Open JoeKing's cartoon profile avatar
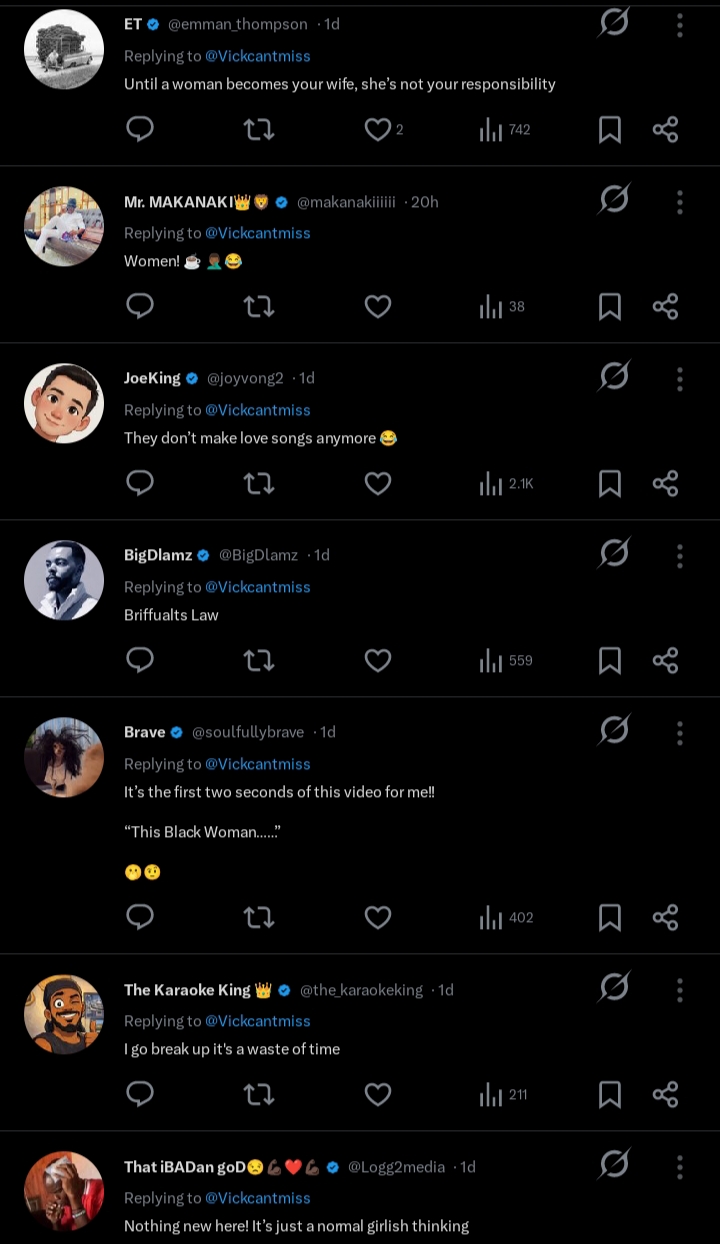This screenshot has width=720, height=1244. pos(64,403)
